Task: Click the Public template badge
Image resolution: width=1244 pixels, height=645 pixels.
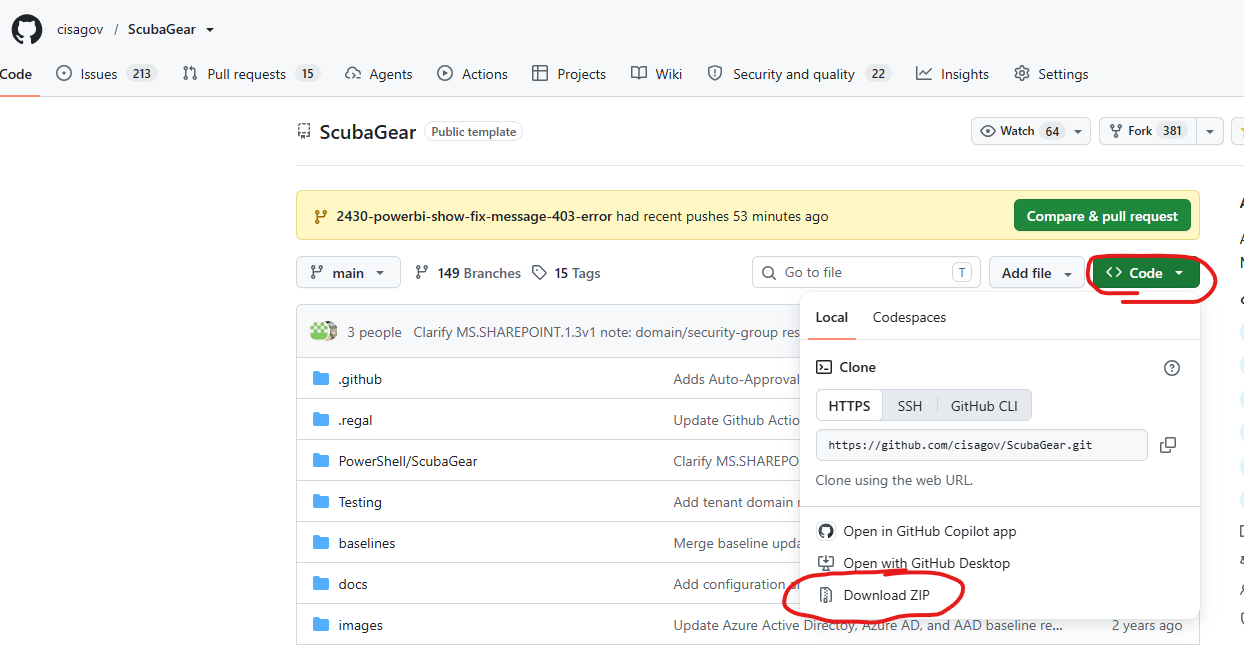Action: click(x=474, y=132)
